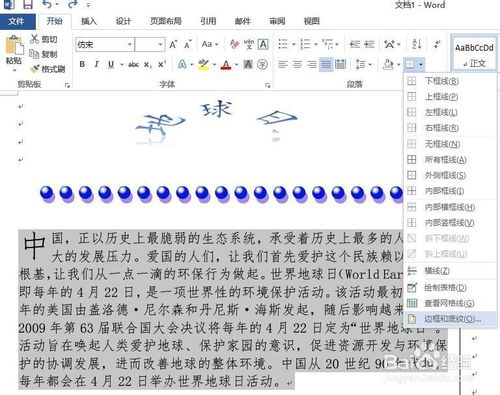
Task: Click the Sort A-Z icon
Action: click(417, 44)
